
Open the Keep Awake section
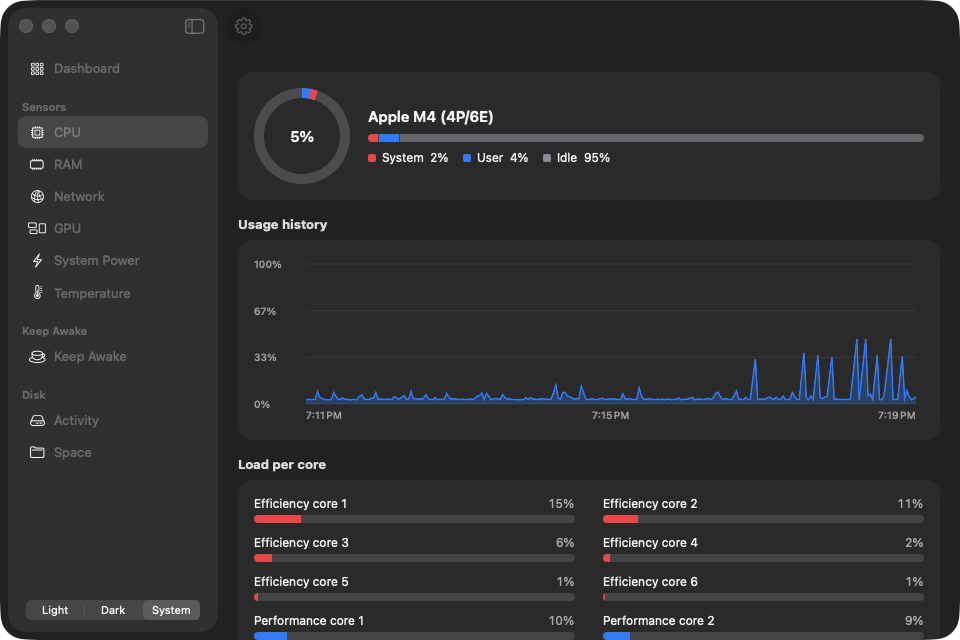click(113, 356)
